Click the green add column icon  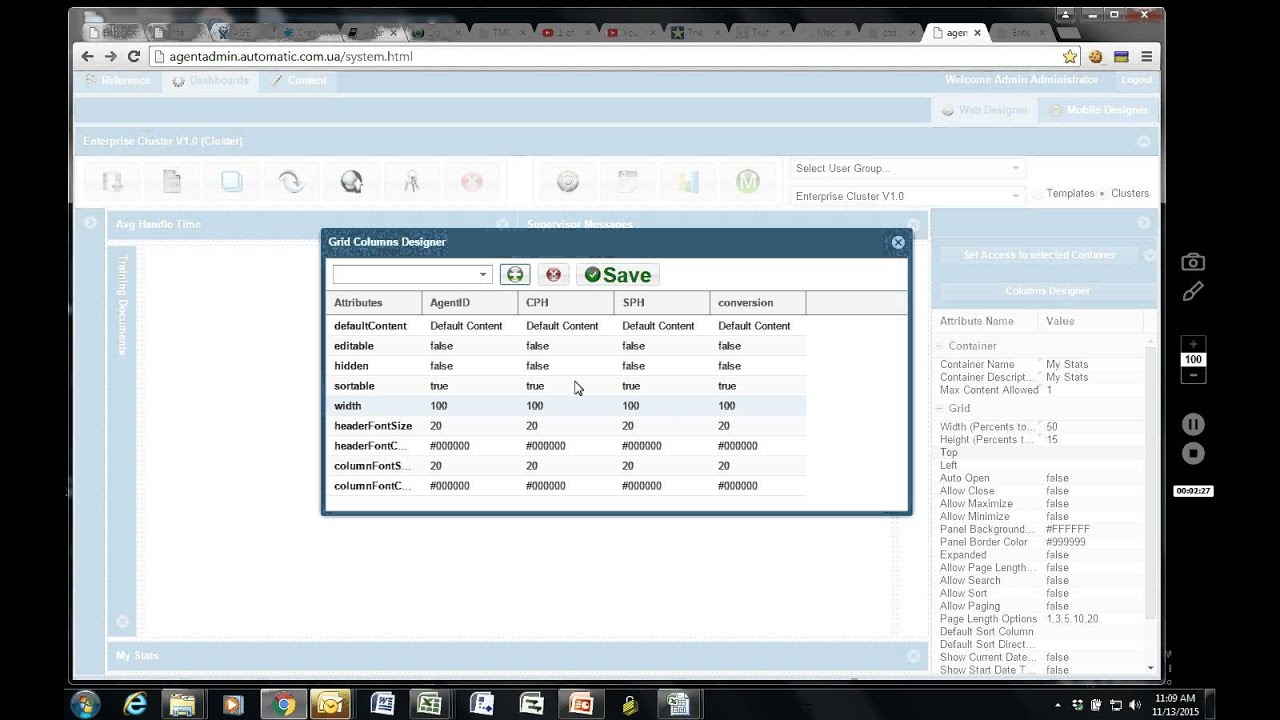pos(515,275)
